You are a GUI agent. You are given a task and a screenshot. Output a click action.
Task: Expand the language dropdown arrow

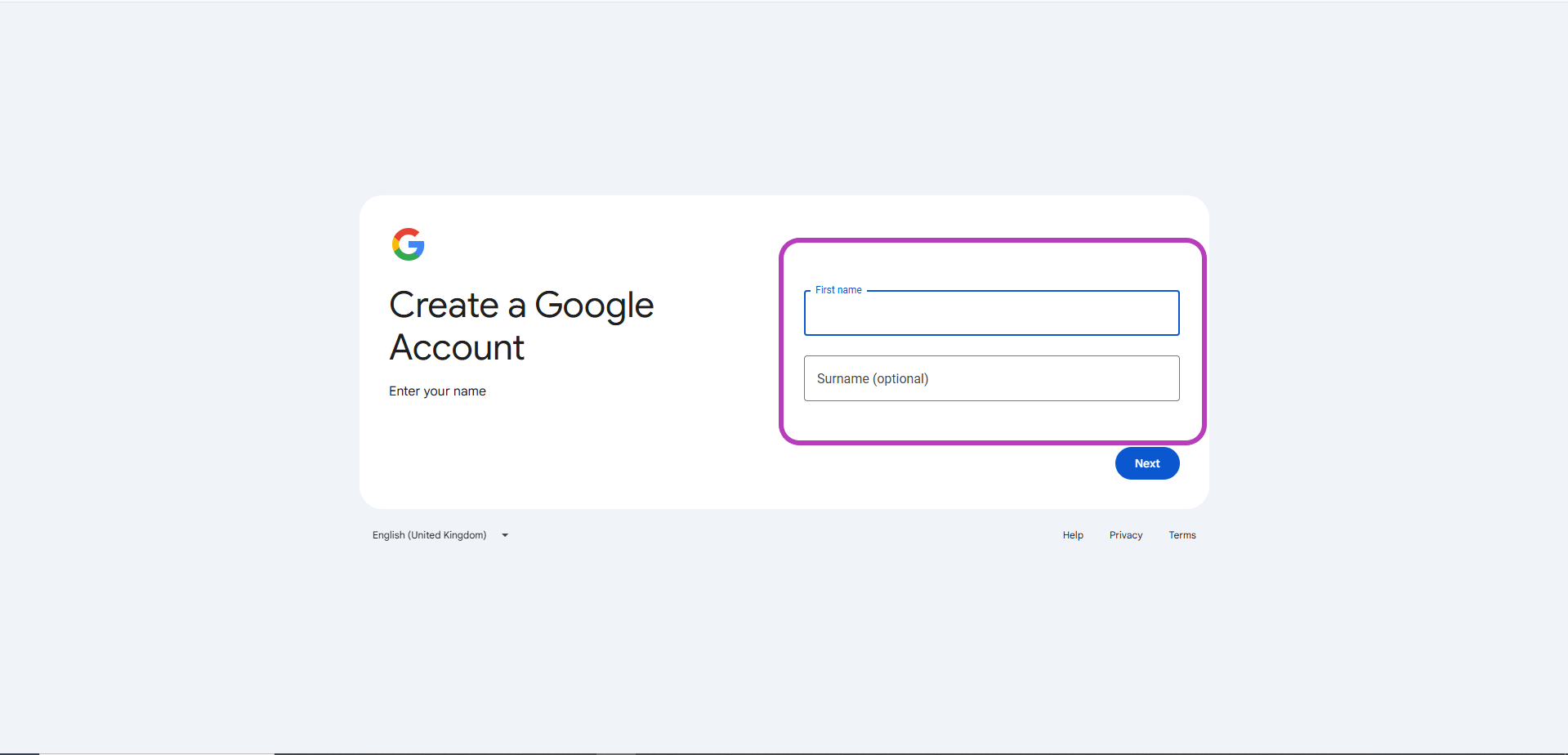click(x=505, y=535)
